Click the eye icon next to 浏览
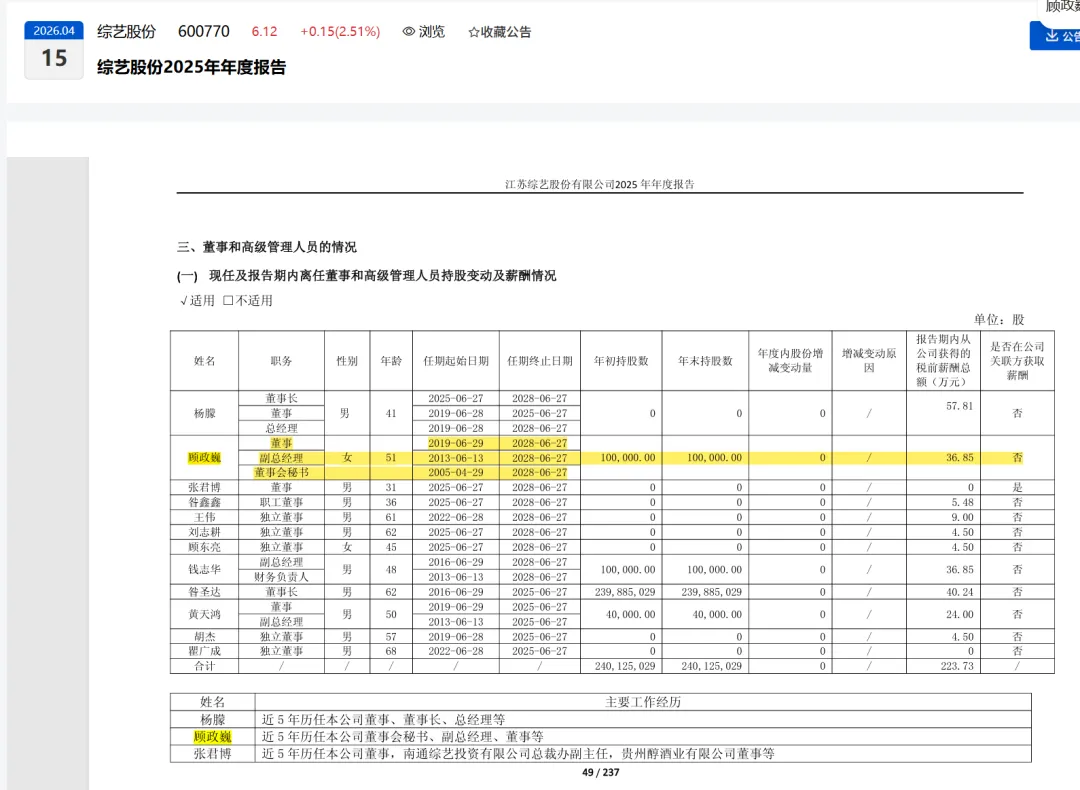 coord(408,32)
